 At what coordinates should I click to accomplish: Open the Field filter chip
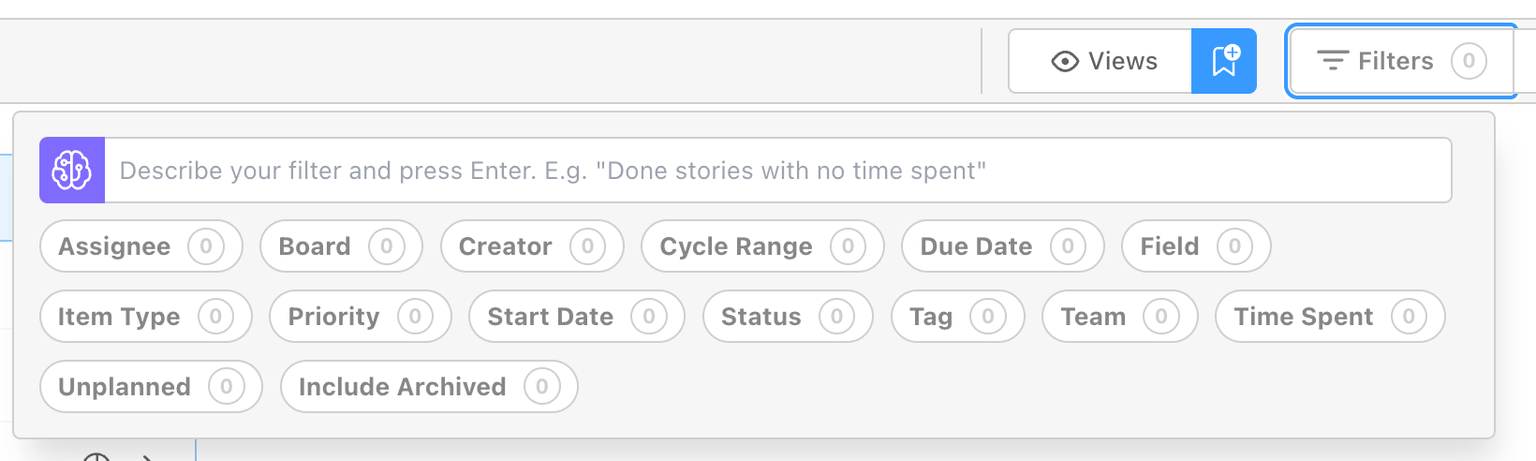[x=1196, y=246]
